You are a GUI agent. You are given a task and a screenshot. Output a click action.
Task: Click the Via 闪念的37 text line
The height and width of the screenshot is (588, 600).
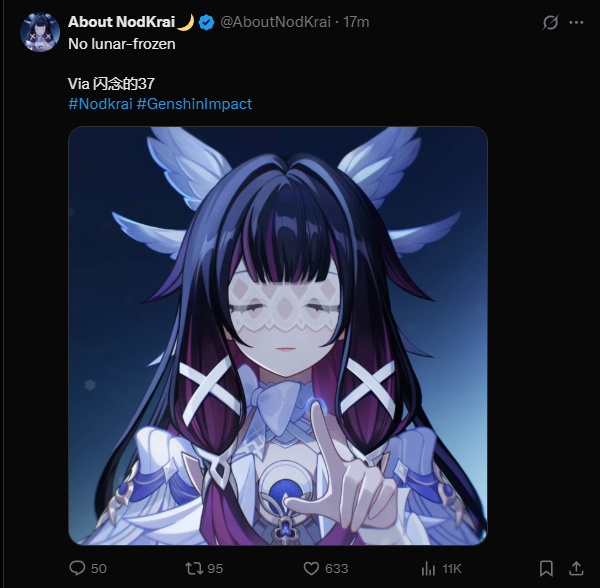point(111,84)
